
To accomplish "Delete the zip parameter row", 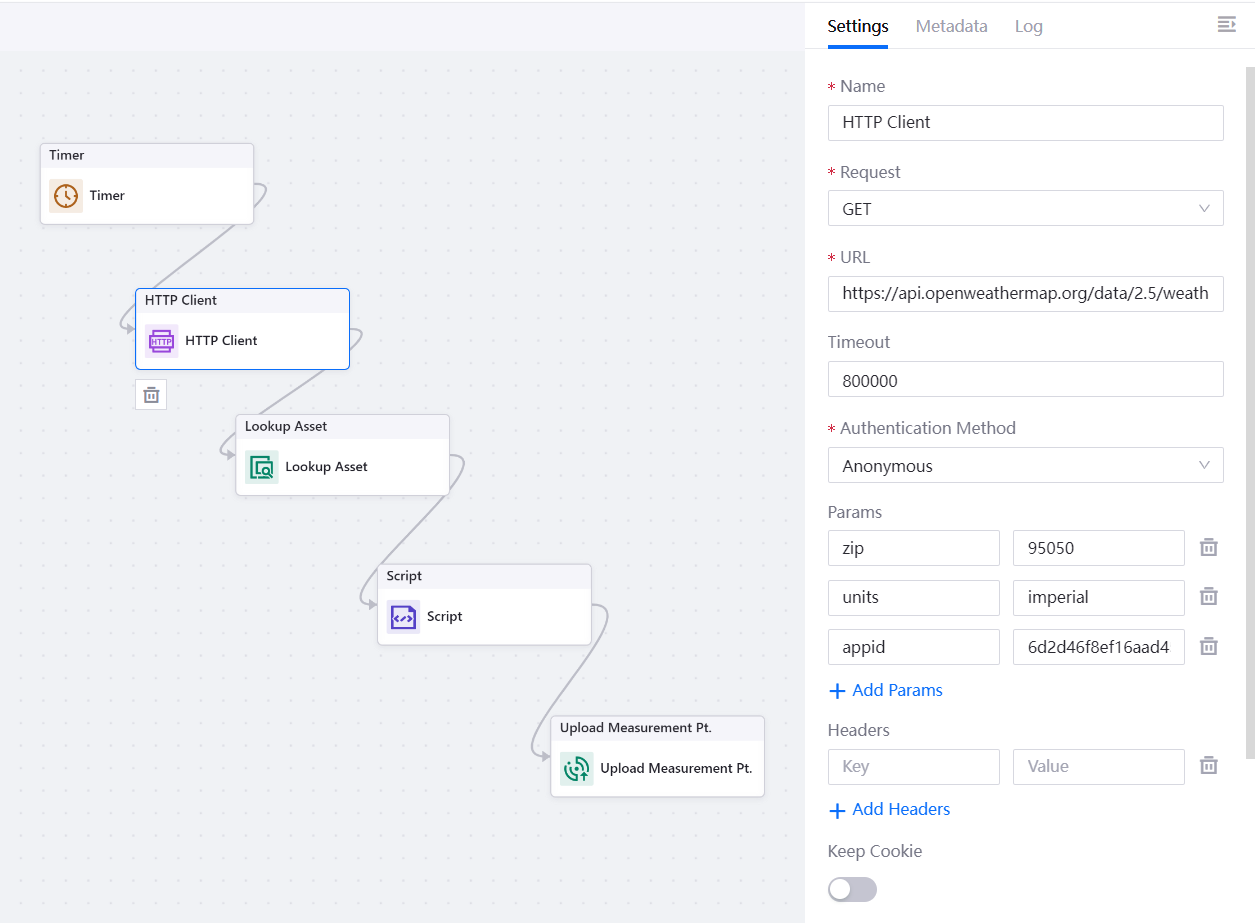I will pyautogui.click(x=1208, y=548).
